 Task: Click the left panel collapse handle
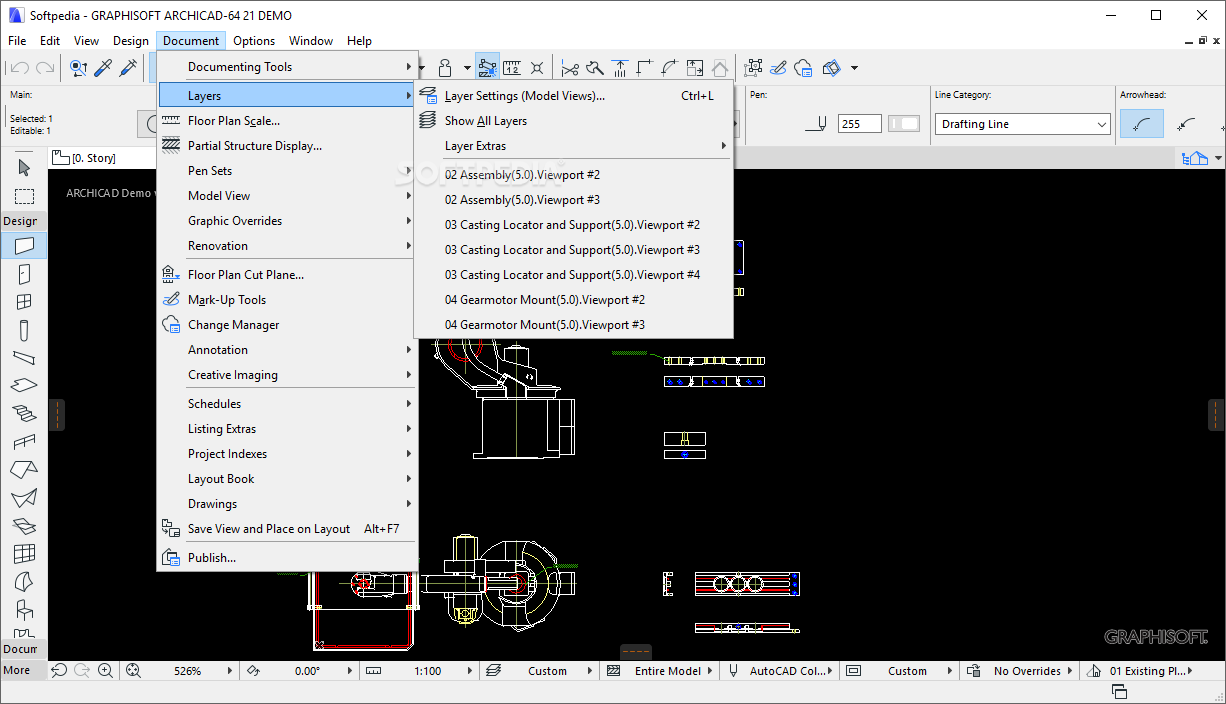click(56, 414)
